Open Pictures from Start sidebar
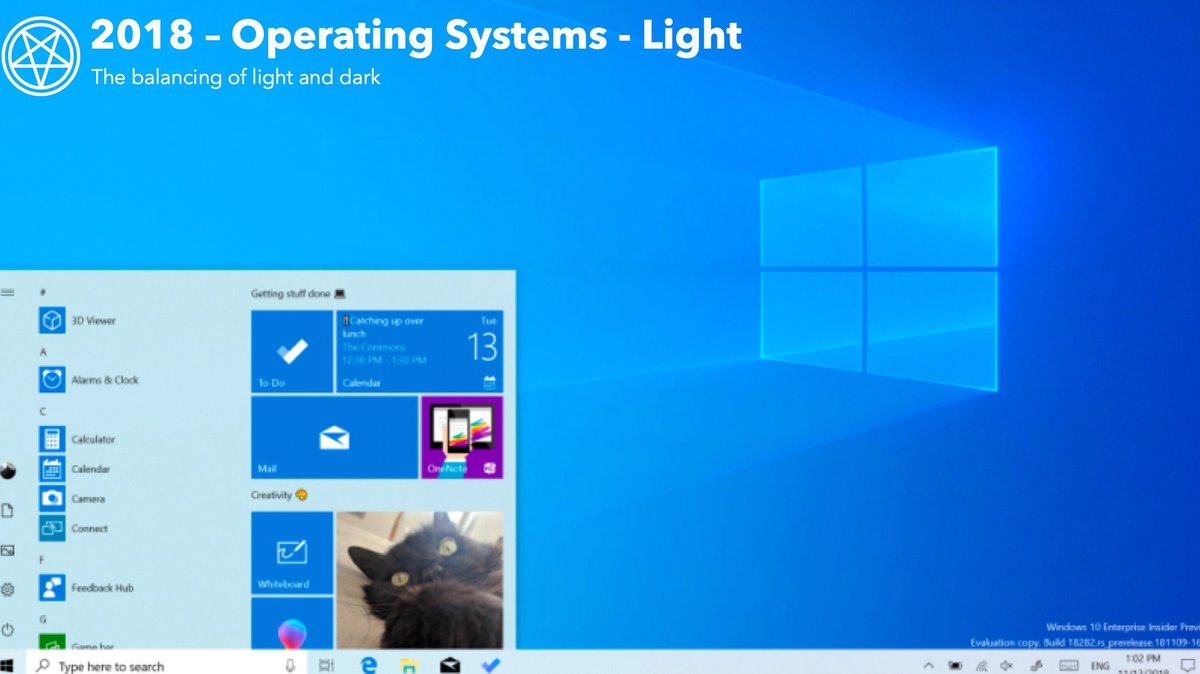This screenshot has height=674, width=1200. point(8,550)
